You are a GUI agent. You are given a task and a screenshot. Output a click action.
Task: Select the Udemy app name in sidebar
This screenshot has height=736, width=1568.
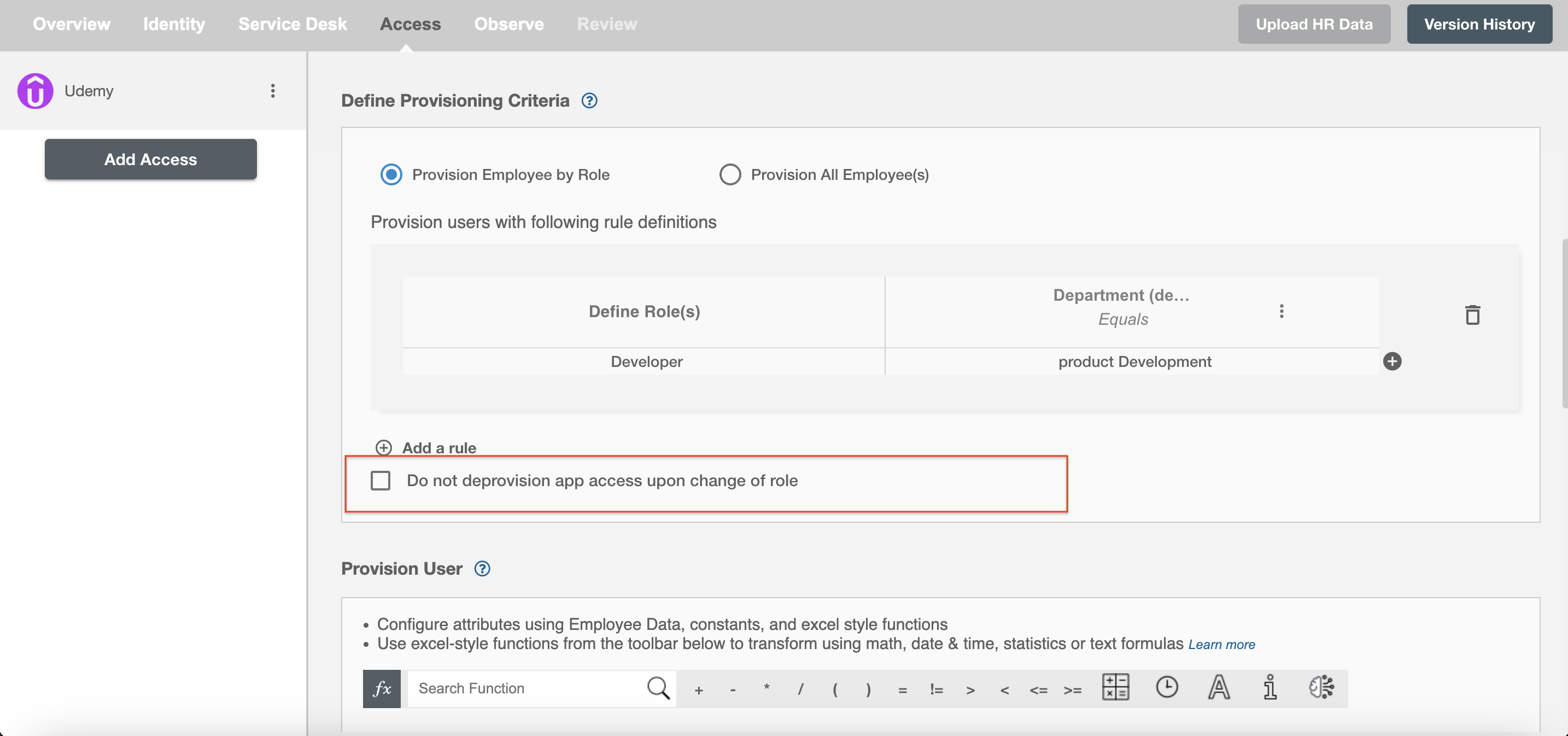tap(89, 91)
